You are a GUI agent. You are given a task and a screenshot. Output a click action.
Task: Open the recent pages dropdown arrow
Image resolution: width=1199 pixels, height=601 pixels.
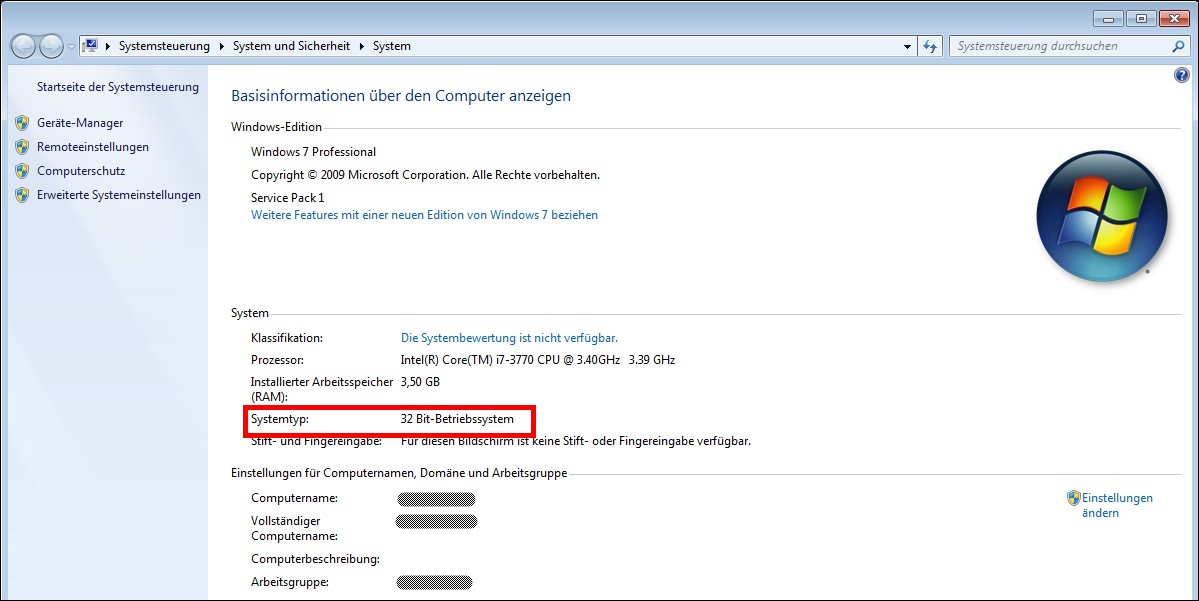71,47
